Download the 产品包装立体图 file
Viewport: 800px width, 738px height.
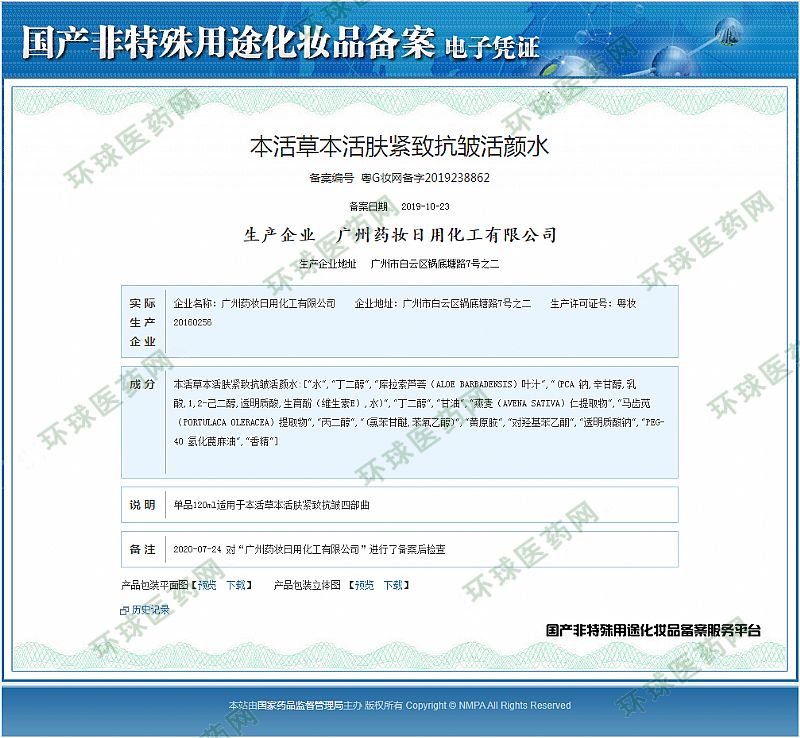point(394,585)
